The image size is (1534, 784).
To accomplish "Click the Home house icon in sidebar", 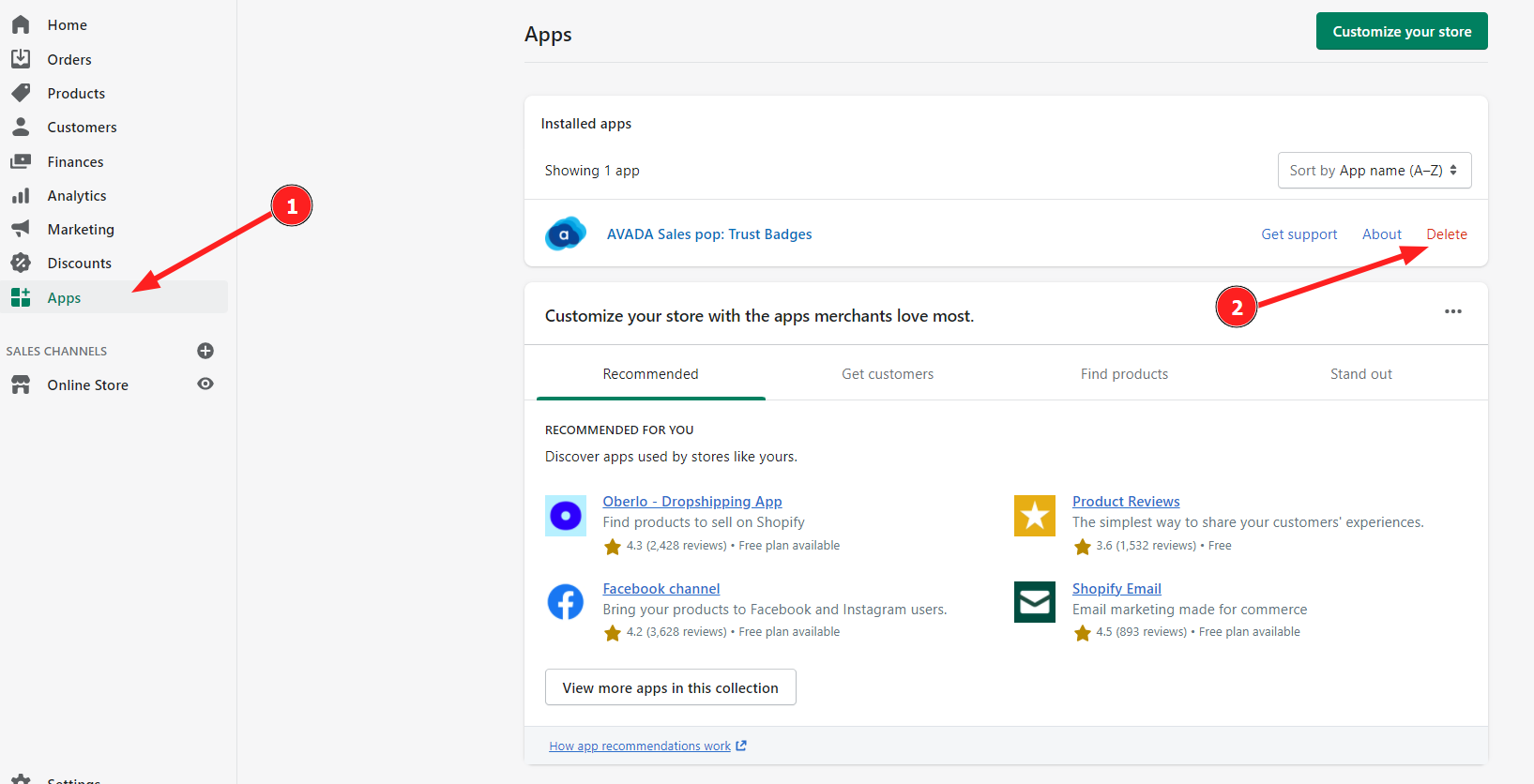I will (21, 25).
